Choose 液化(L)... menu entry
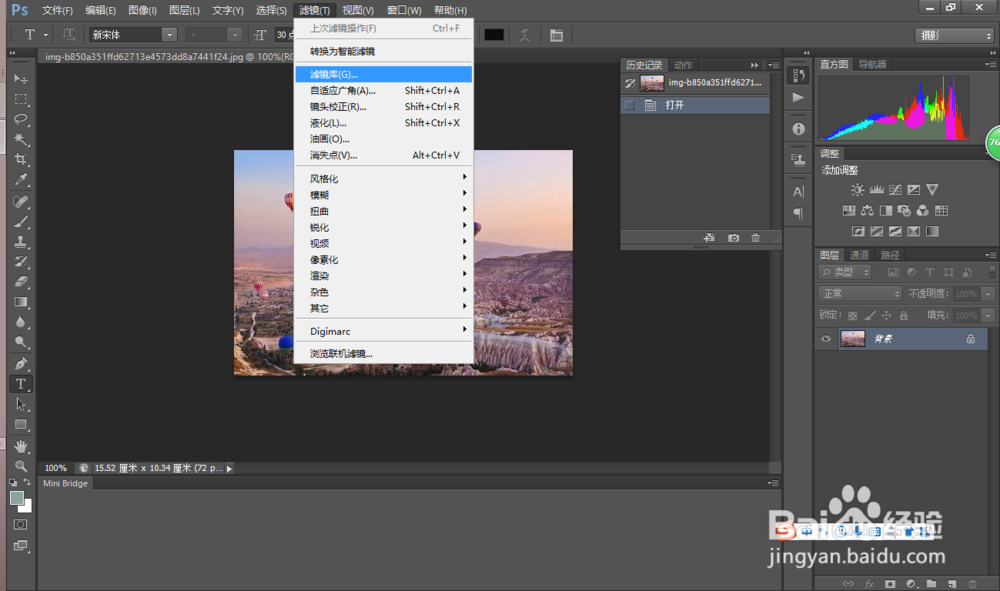 384,123
